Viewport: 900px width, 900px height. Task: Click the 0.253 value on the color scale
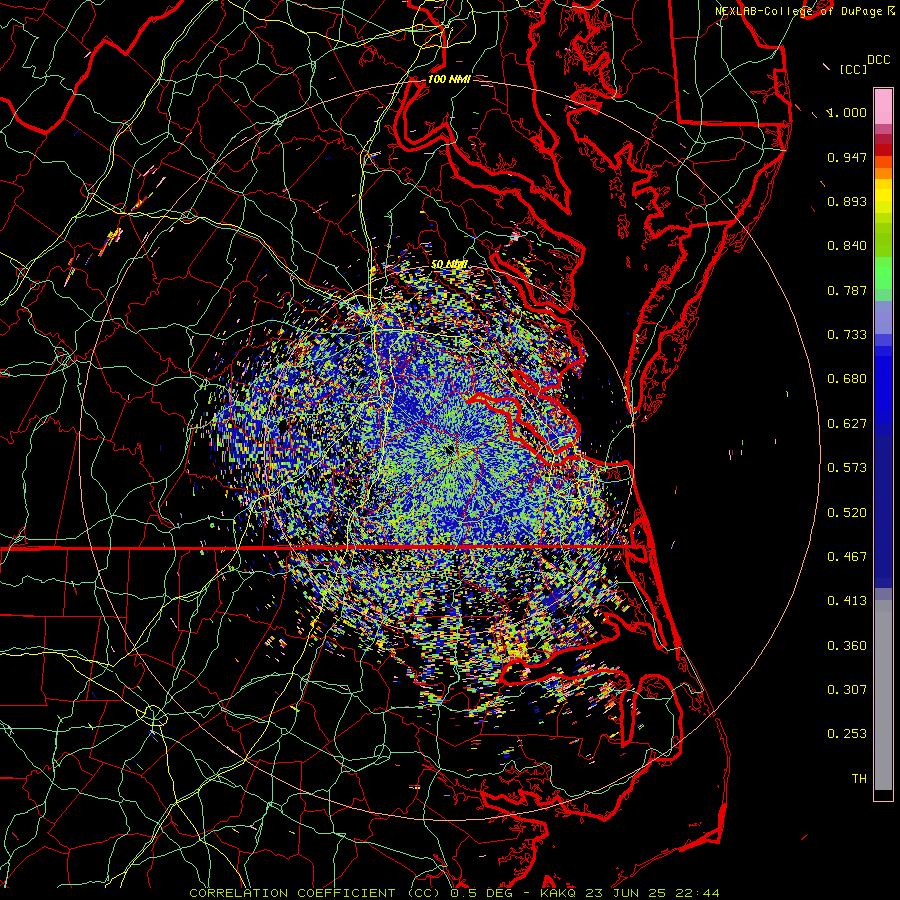pyautogui.click(x=847, y=734)
